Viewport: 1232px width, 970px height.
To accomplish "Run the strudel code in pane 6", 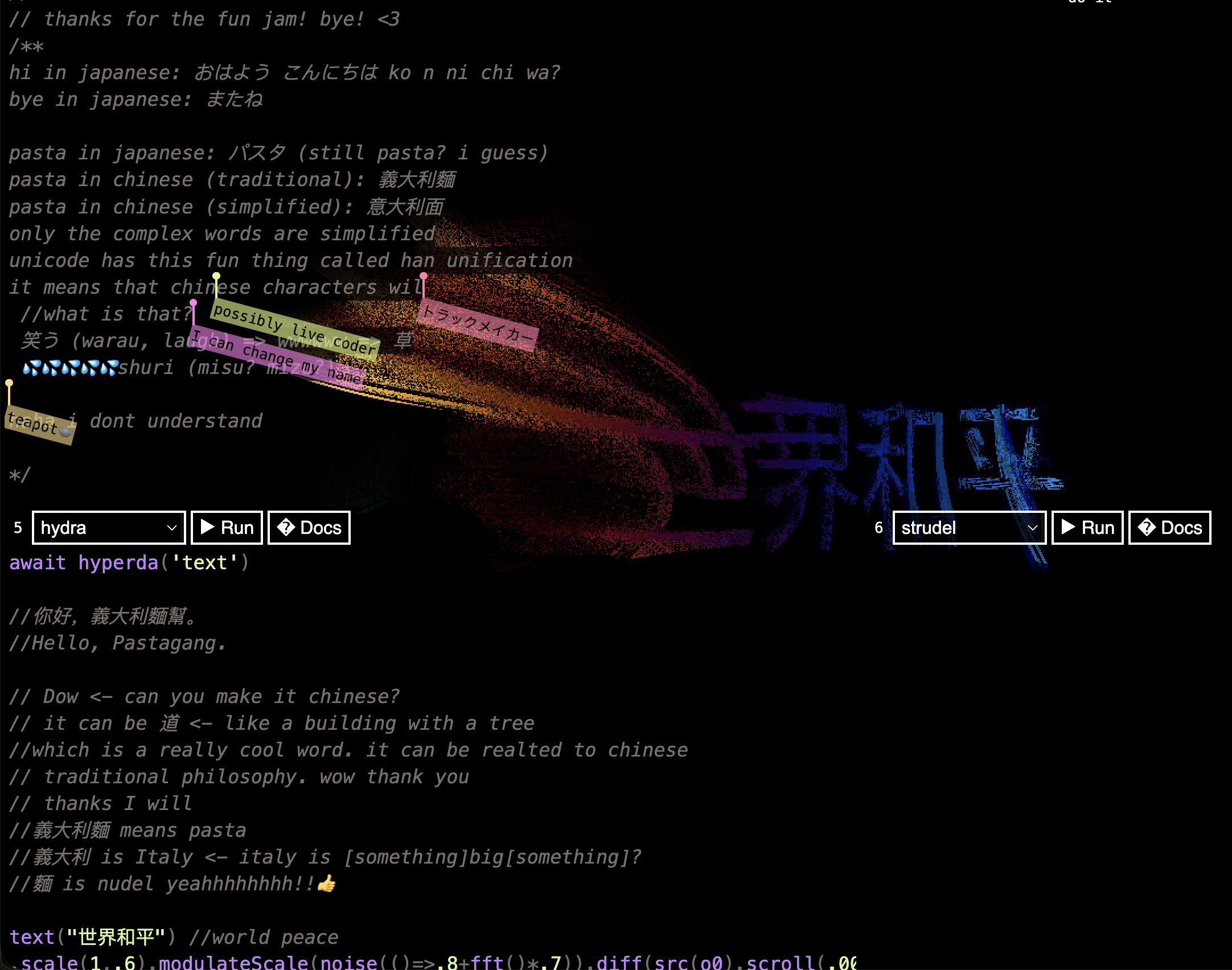I will (1087, 528).
